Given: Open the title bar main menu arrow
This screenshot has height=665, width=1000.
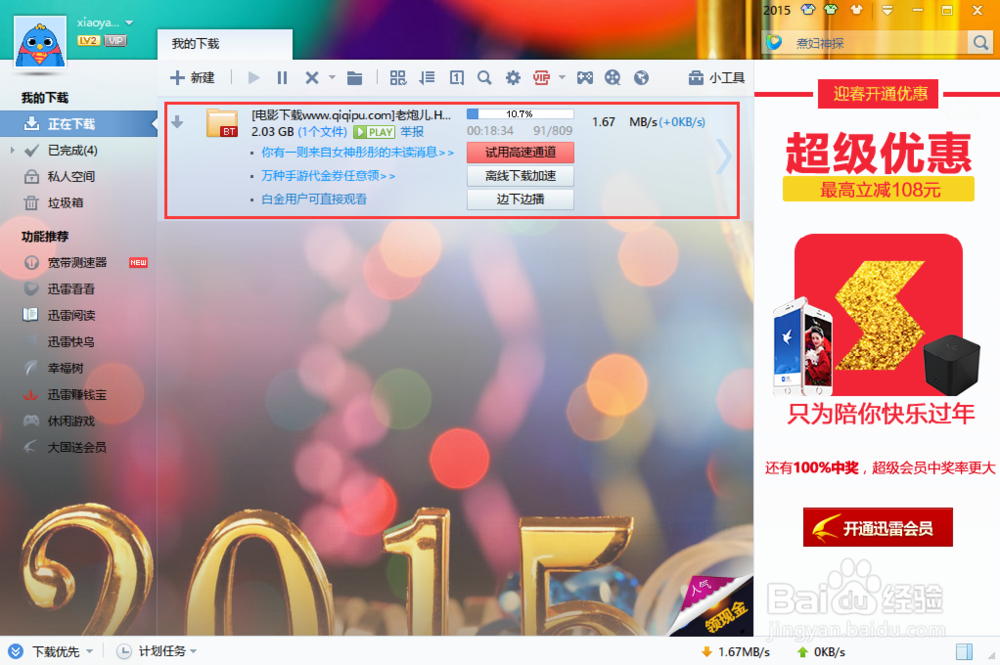Looking at the screenshot, I should pos(887,10).
